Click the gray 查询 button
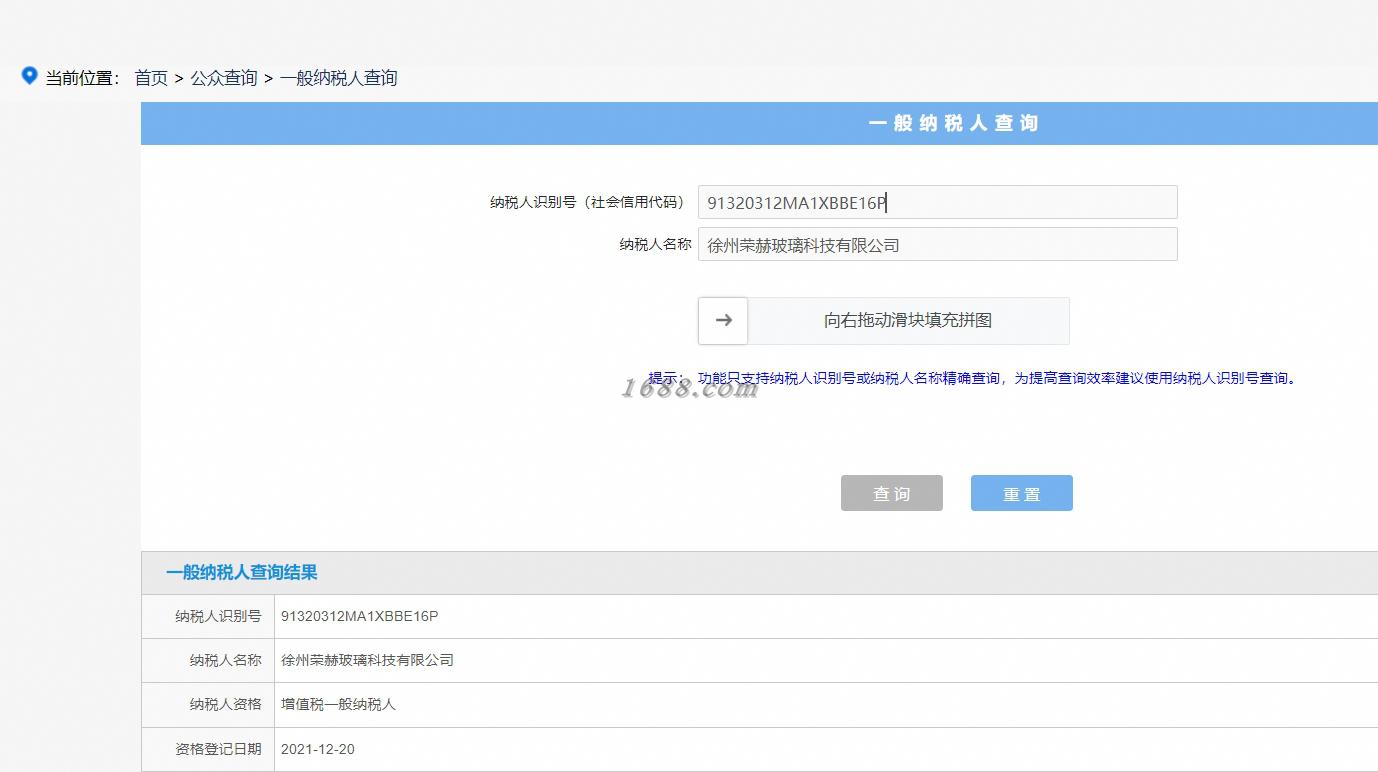Viewport: 1378px width, 772px height. pos(892,493)
